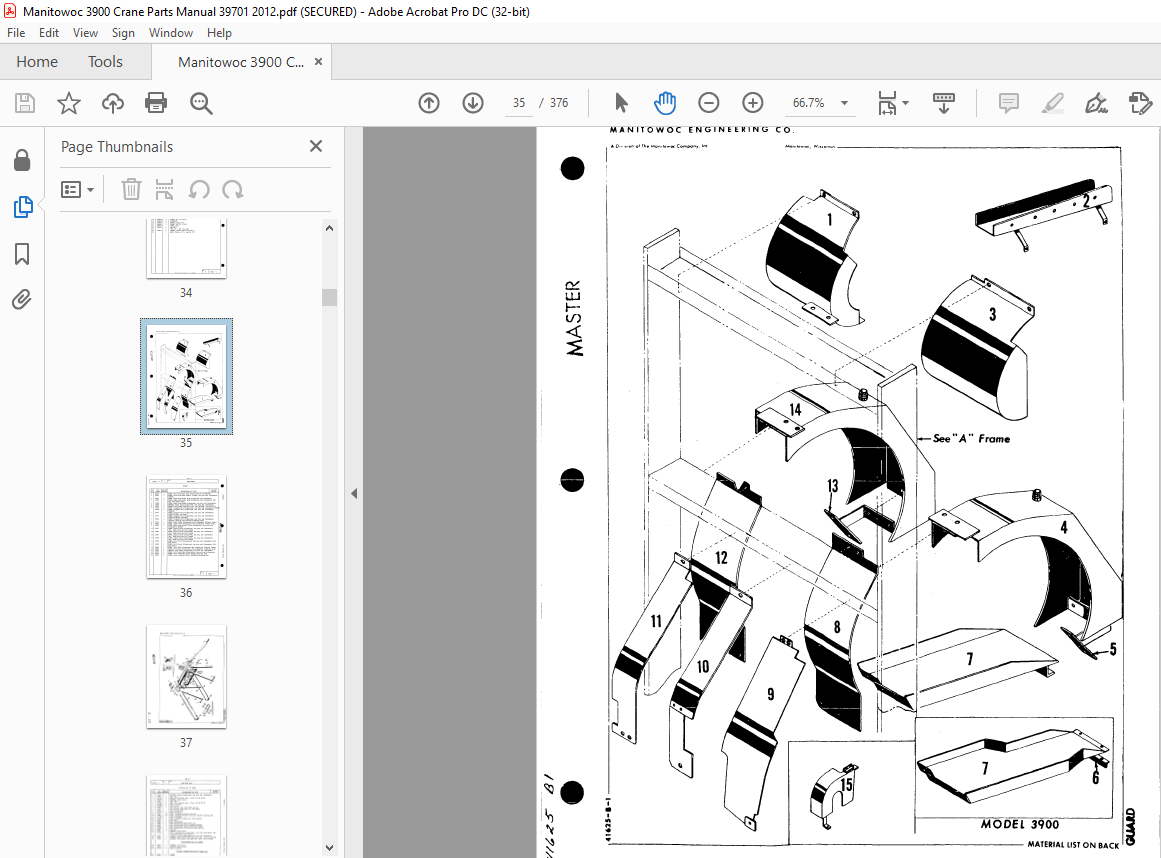This screenshot has height=858, width=1161.
Task: Open the Edit menu
Action: click(x=49, y=33)
